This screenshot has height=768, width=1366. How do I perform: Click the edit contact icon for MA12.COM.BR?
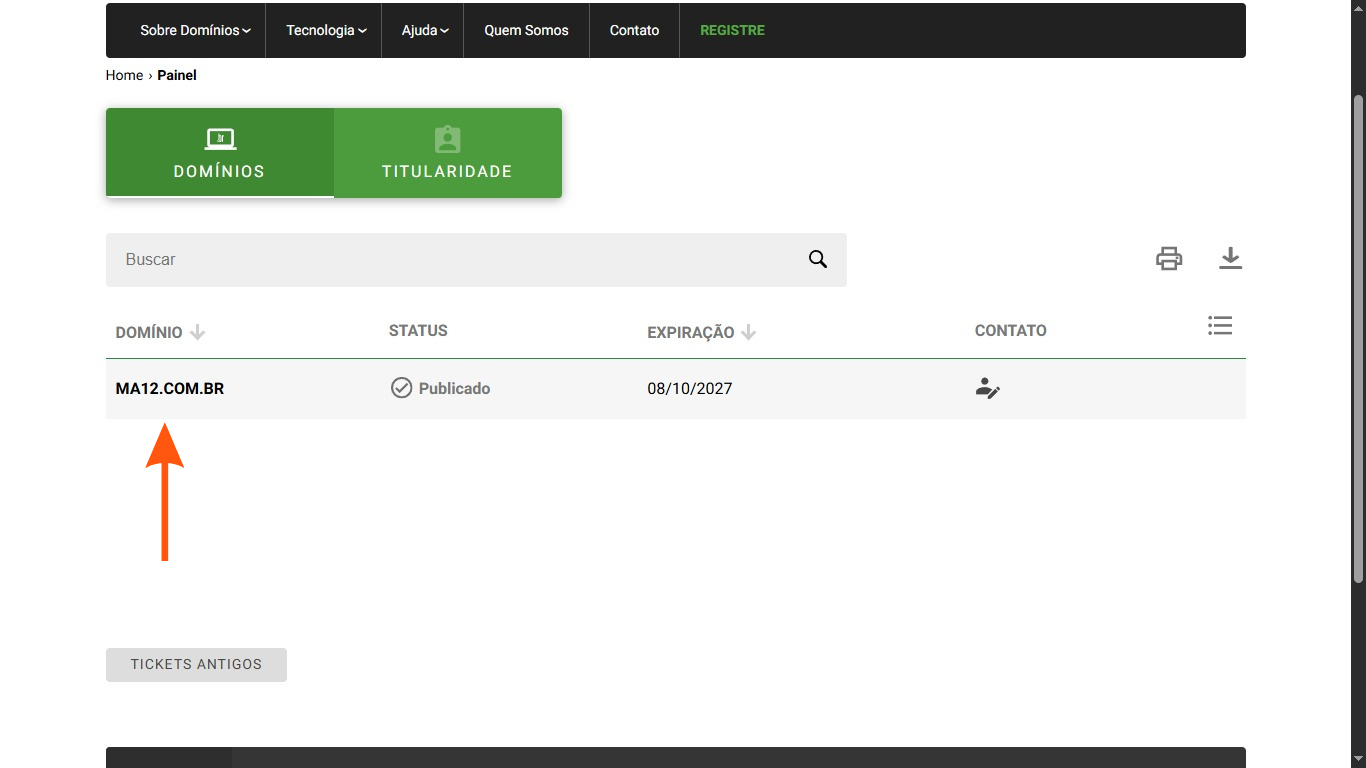coord(988,389)
